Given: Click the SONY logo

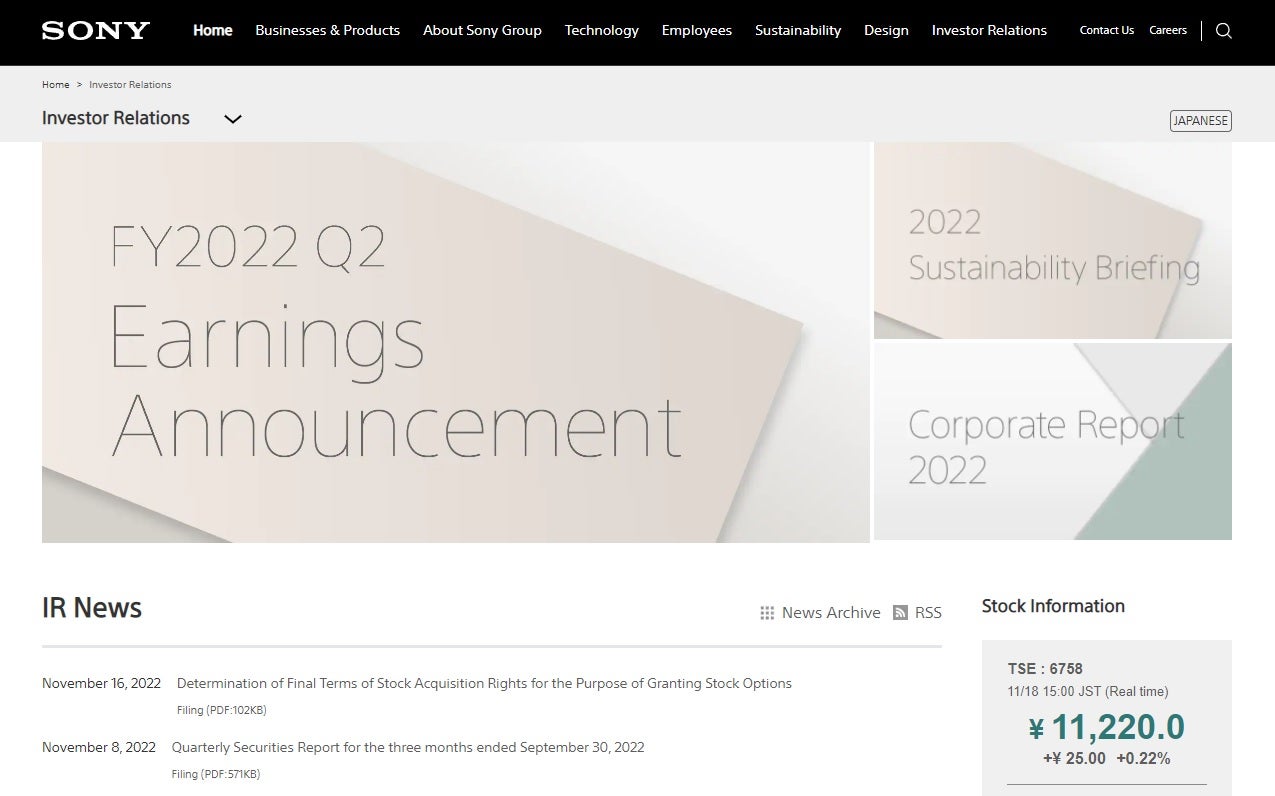Looking at the screenshot, I should click(x=96, y=30).
